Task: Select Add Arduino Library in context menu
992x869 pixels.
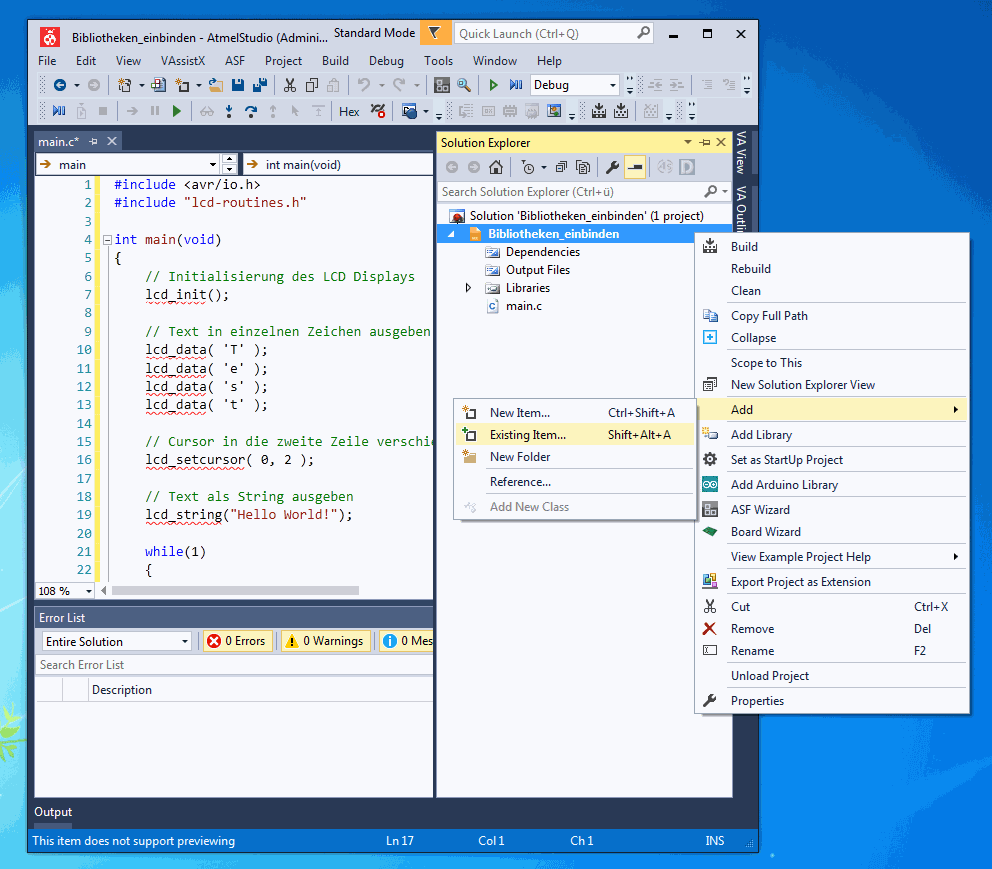Action: point(784,485)
